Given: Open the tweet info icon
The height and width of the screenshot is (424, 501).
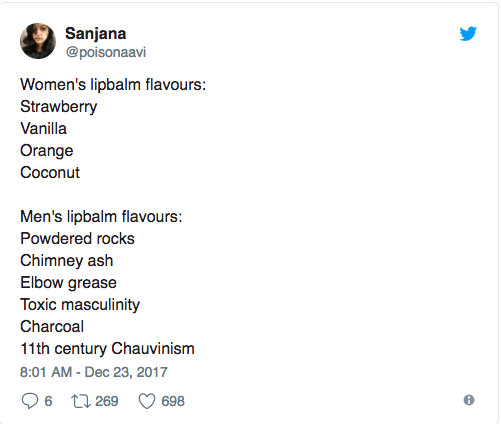Looking at the screenshot, I should (x=469, y=400).
